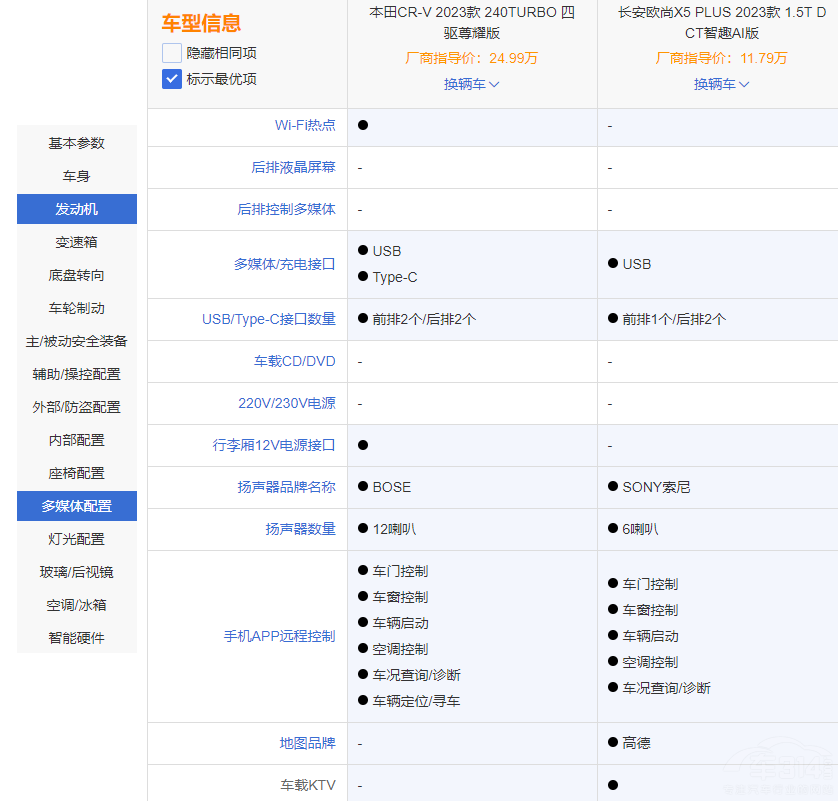Click 后排控制多媒体 parameter link
Image resolution: width=838 pixels, height=801 pixels.
[286, 209]
